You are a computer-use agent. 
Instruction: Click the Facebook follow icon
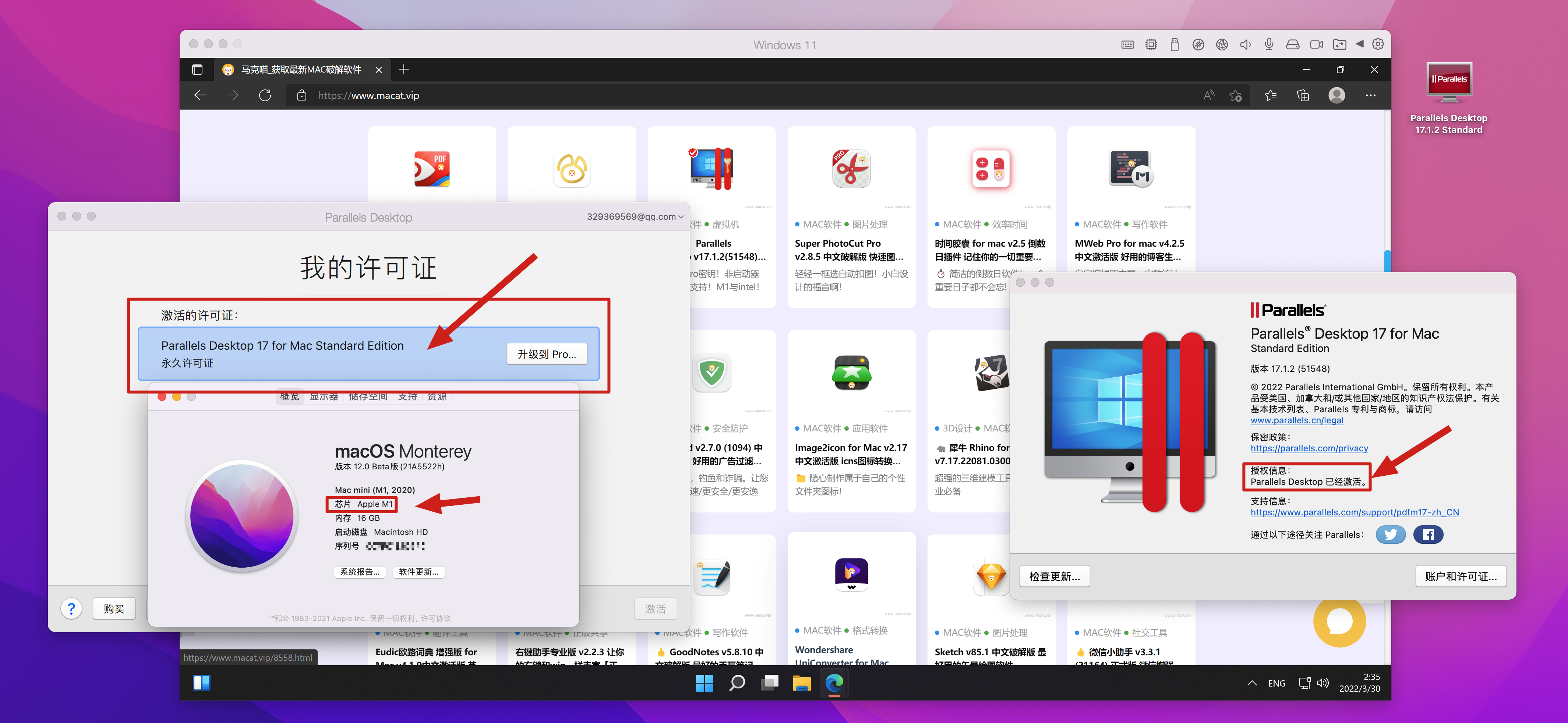(1428, 535)
